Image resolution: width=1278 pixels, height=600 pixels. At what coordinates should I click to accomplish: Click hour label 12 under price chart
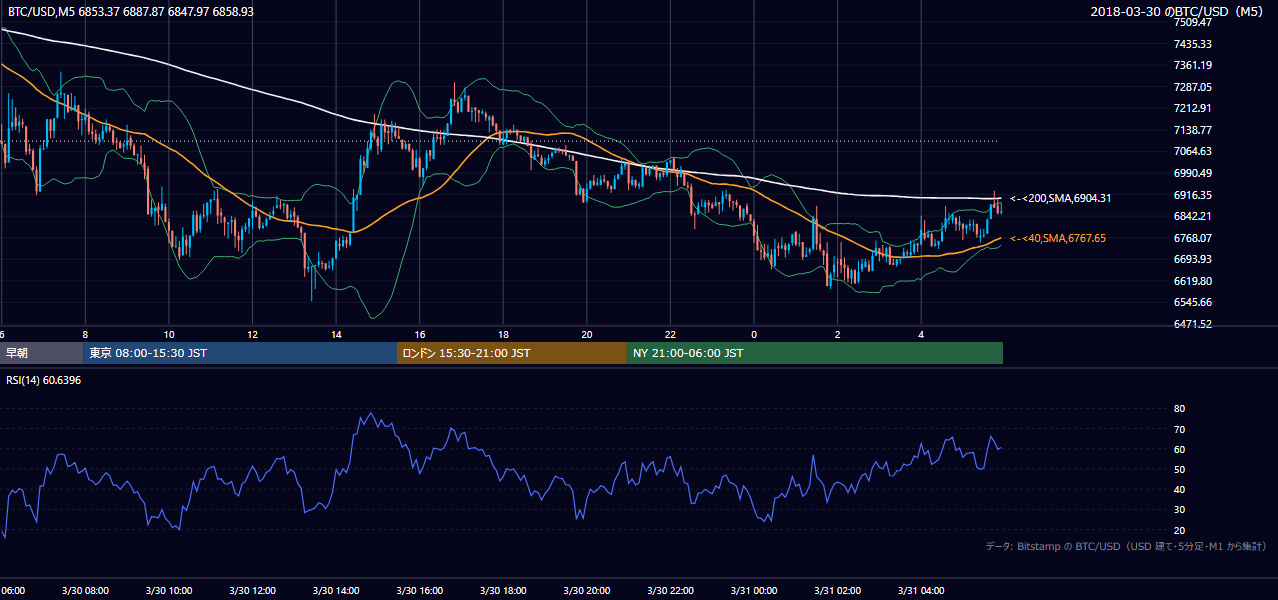point(252,334)
